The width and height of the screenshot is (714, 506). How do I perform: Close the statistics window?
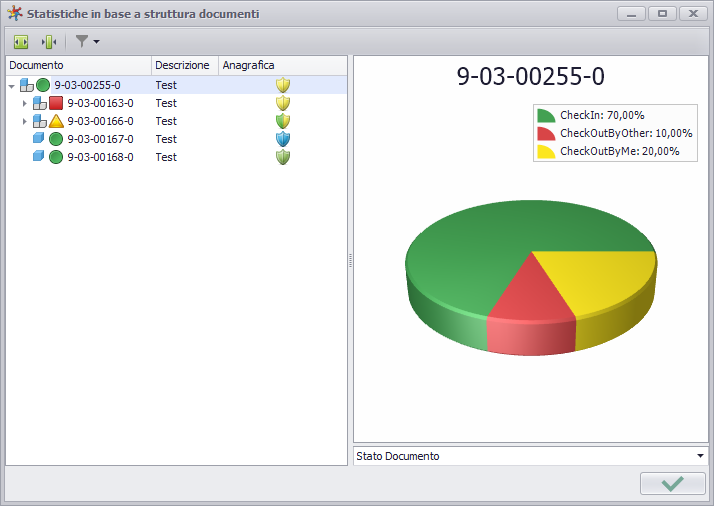pyautogui.click(x=693, y=14)
